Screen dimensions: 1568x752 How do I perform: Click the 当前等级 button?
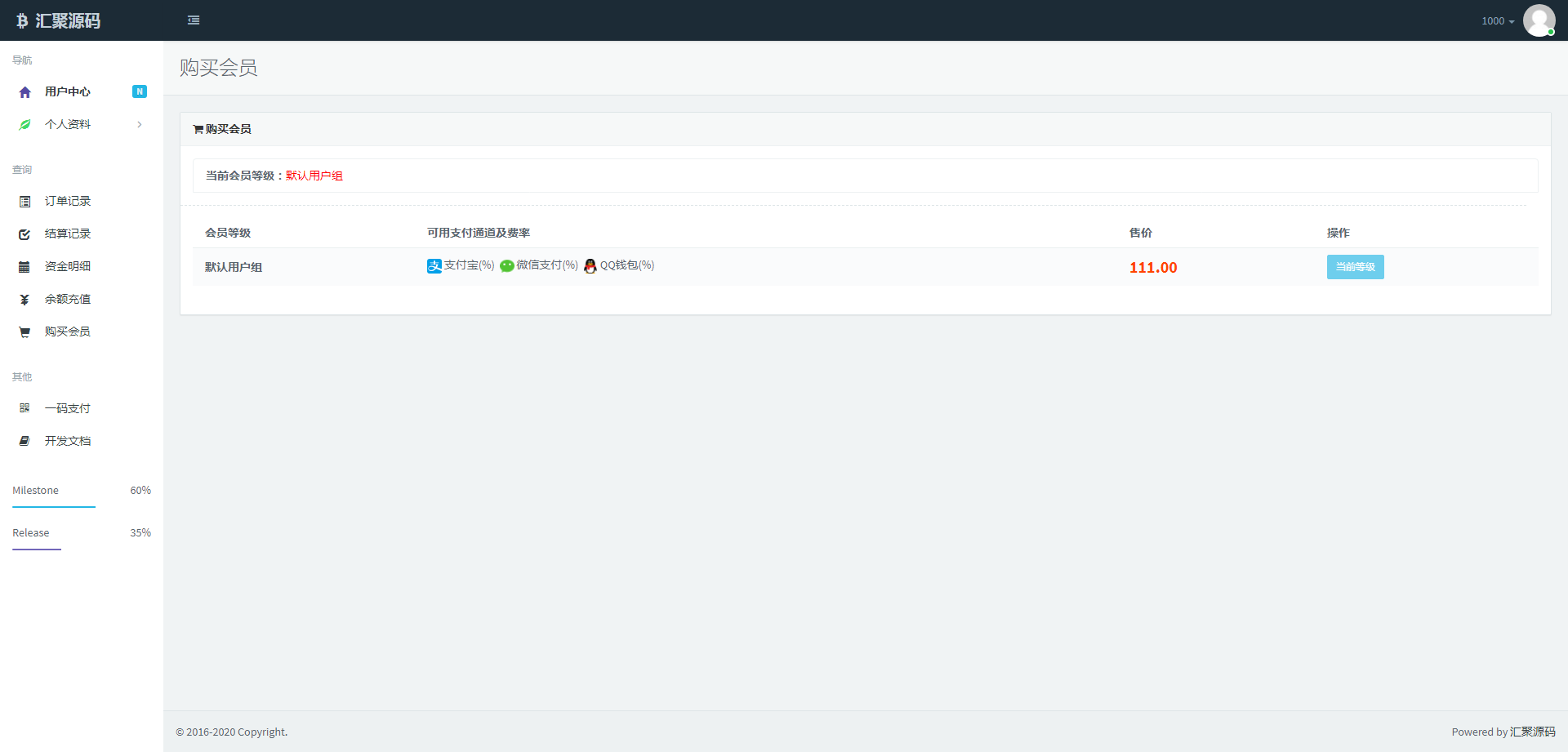point(1355,267)
